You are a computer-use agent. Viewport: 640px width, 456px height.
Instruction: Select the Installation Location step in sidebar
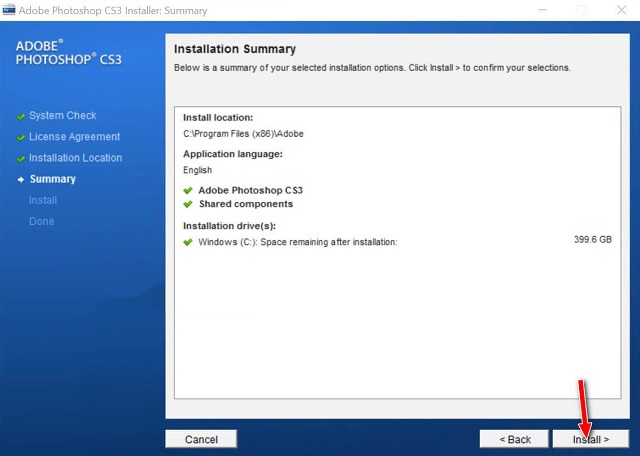76,158
